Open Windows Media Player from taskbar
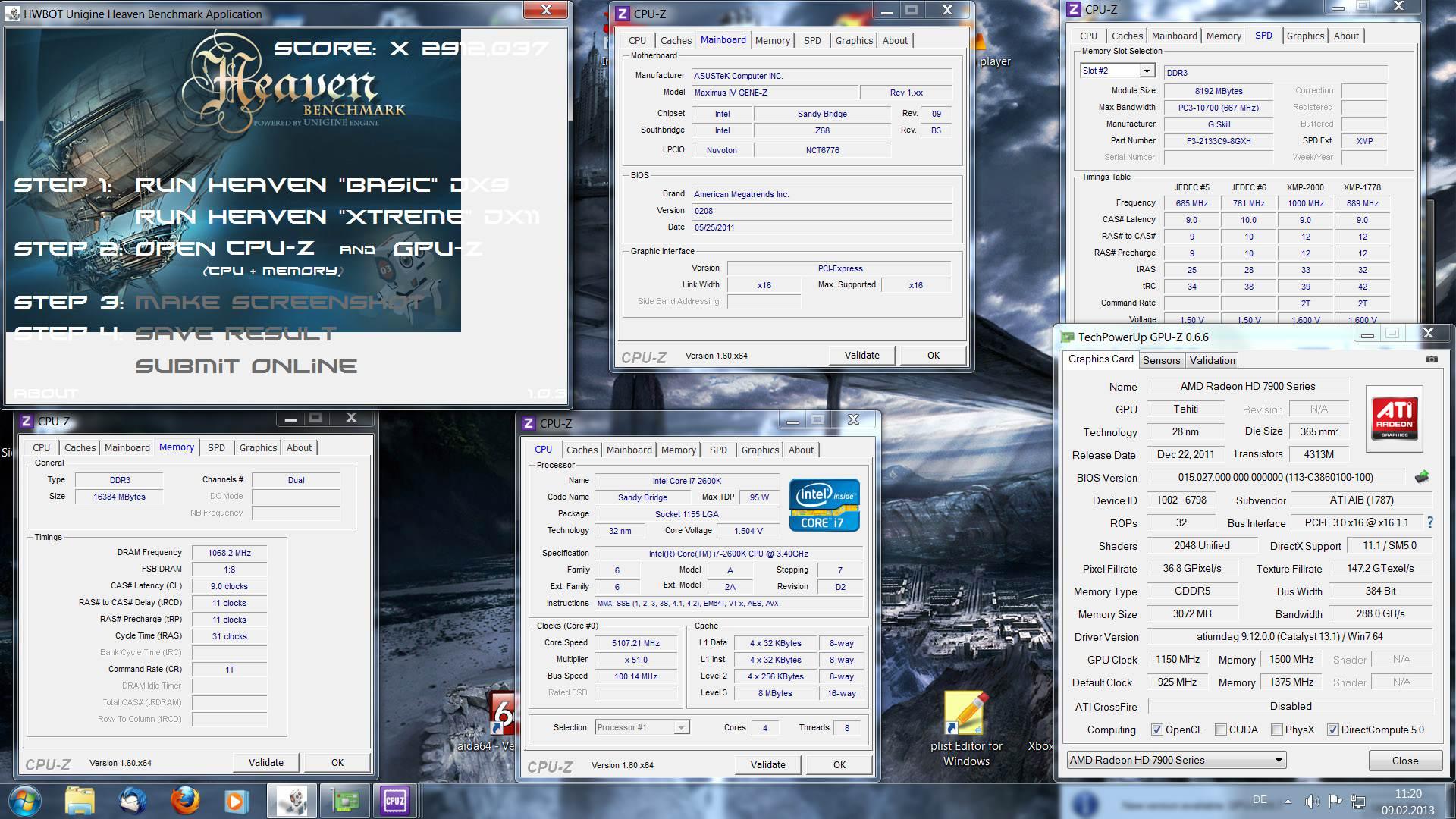Screen dimensions: 1456x819 coord(235,801)
